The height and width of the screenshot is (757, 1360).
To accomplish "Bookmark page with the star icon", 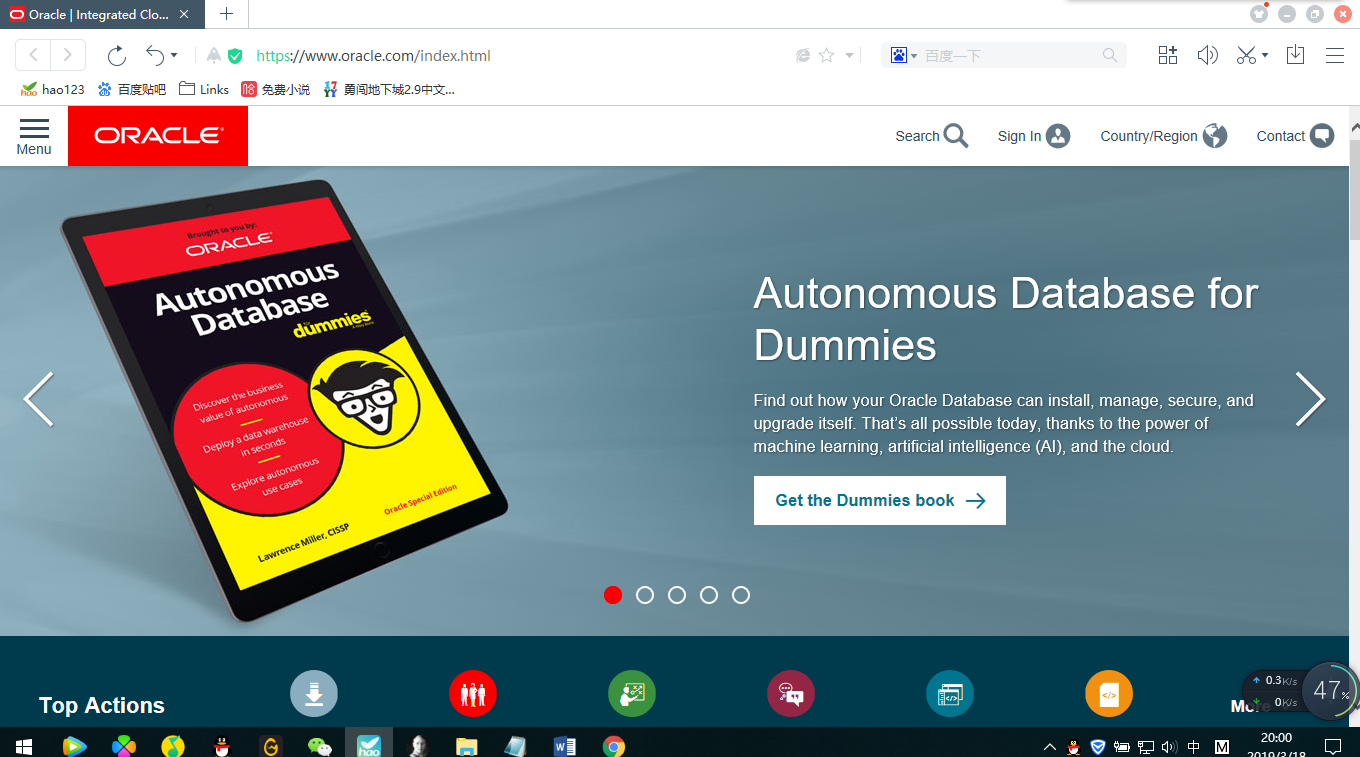I will pyautogui.click(x=827, y=56).
